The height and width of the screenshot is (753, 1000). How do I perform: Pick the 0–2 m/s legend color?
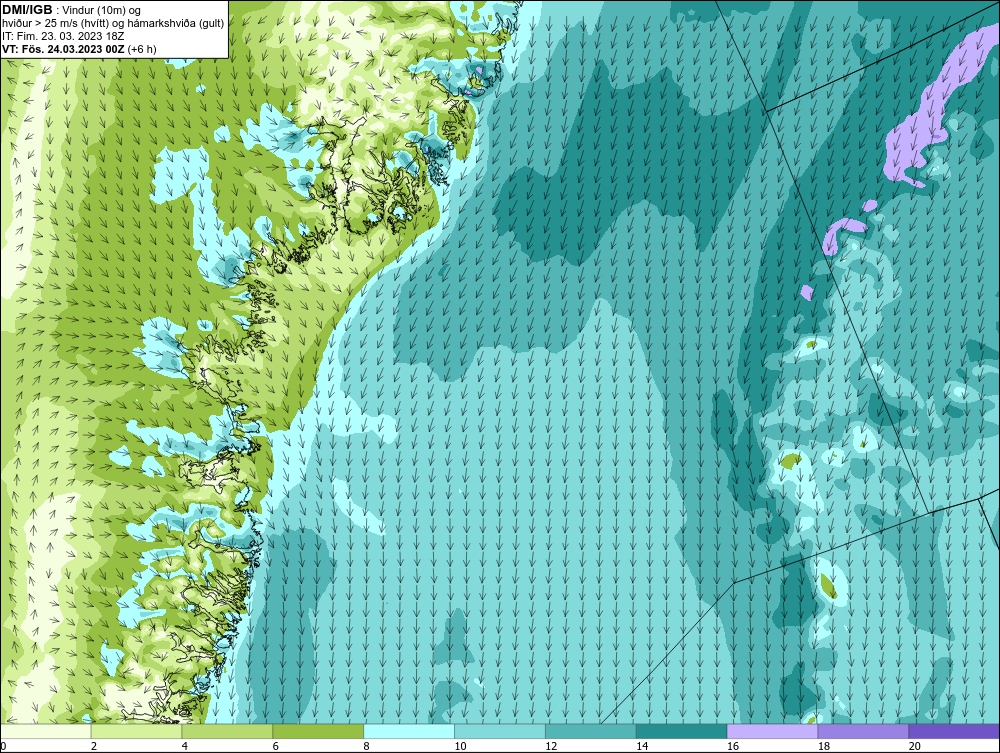coord(45,731)
